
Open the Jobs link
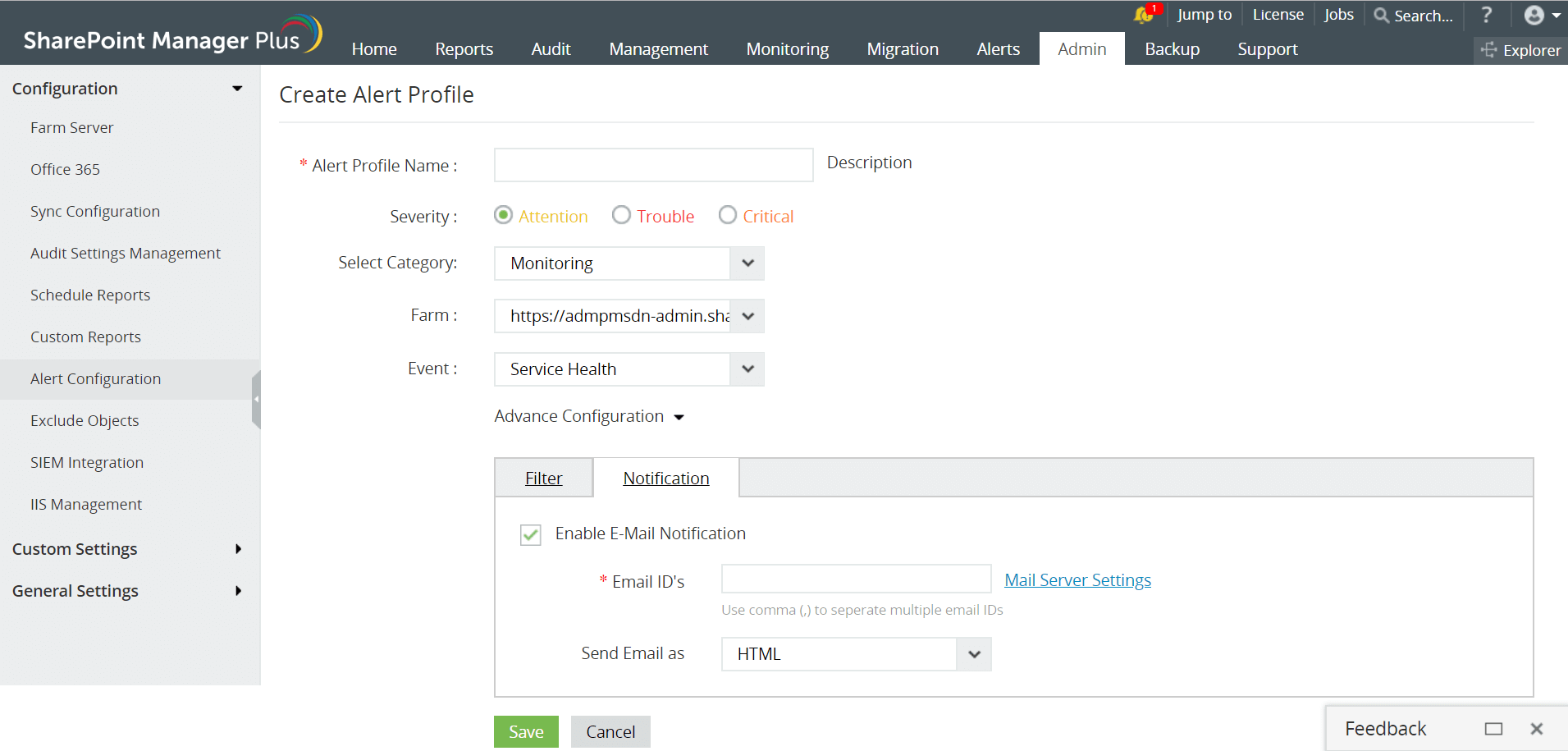pos(1339,15)
